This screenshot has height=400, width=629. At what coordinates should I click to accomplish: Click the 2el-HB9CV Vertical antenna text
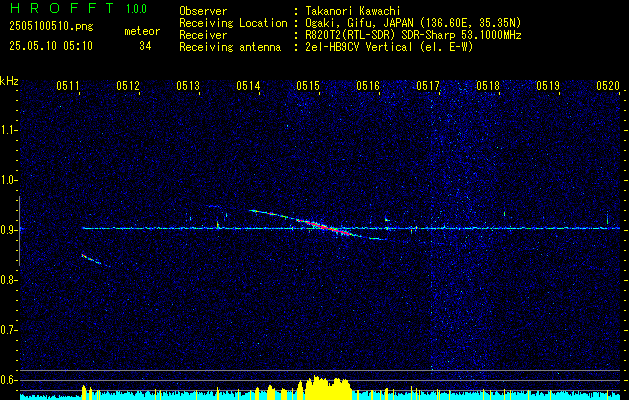tap(389, 47)
